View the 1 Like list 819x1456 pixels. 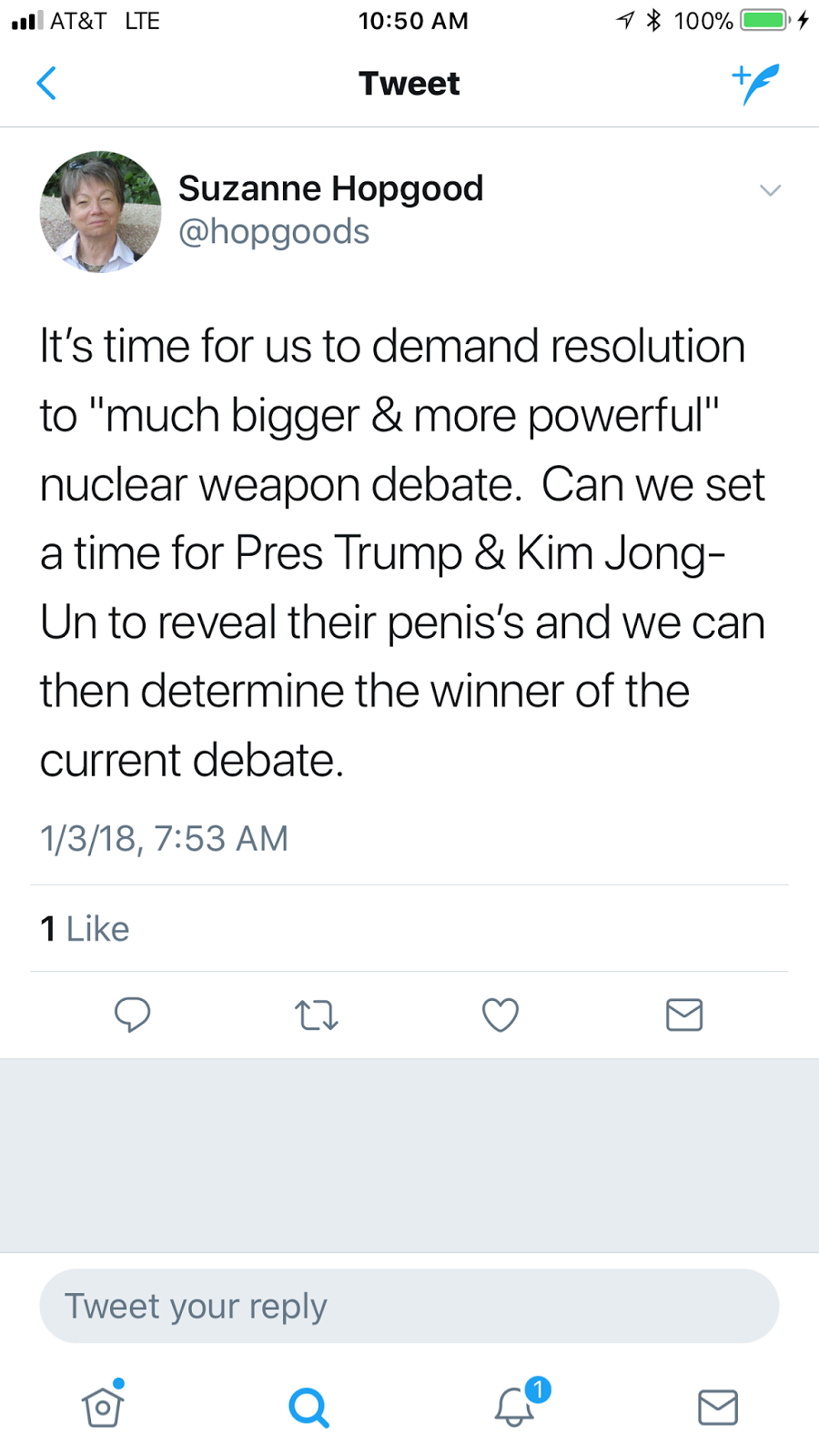point(85,929)
